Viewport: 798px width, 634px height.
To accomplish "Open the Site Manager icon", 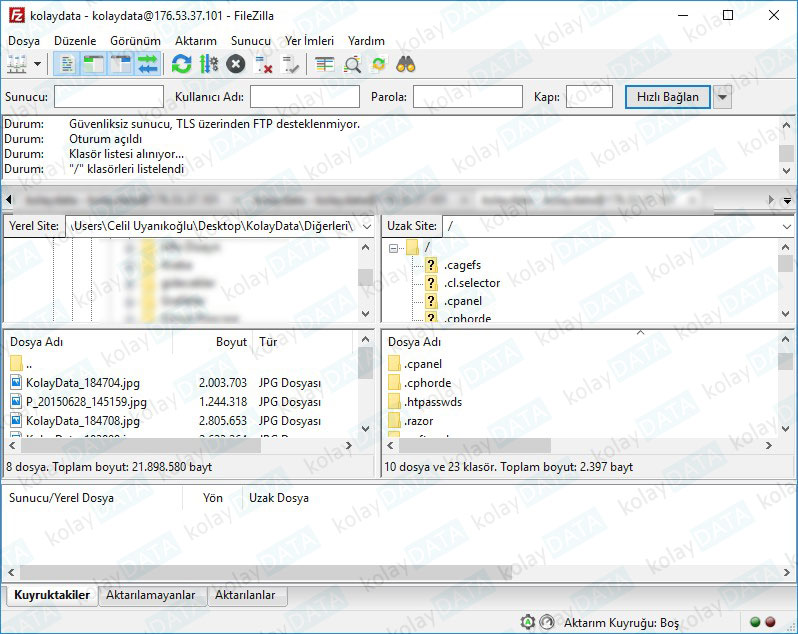I will (x=17, y=65).
